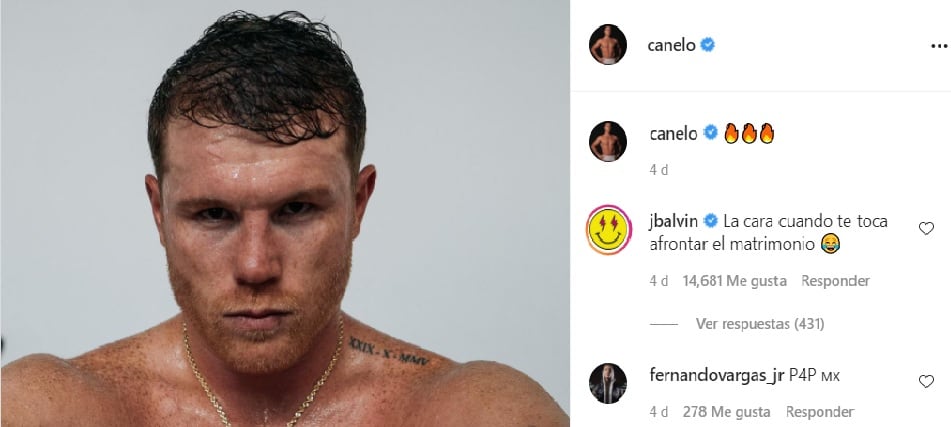Click the boxer post photo
The height and width of the screenshot is (427, 951).
coord(284,214)
